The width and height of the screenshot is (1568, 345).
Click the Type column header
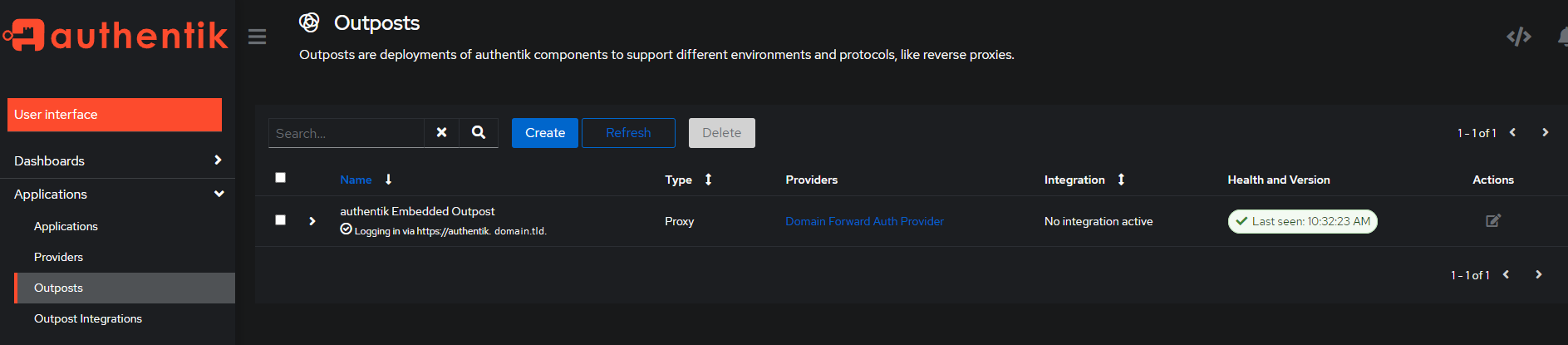678,180
